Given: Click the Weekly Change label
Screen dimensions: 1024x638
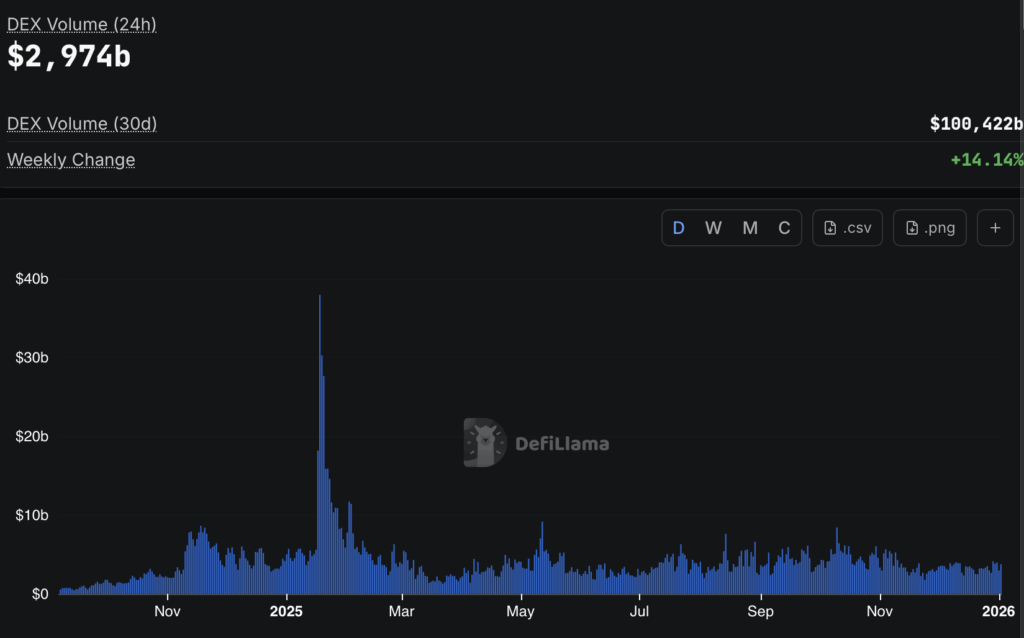Looking at the screenshot, I should coord(71,159).
